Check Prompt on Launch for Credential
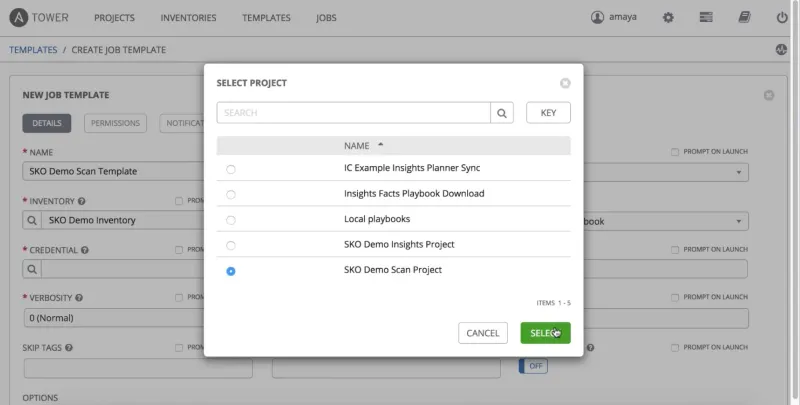This screenshot has height=405, width=800. pyautogui.click(x=179, y=250)
